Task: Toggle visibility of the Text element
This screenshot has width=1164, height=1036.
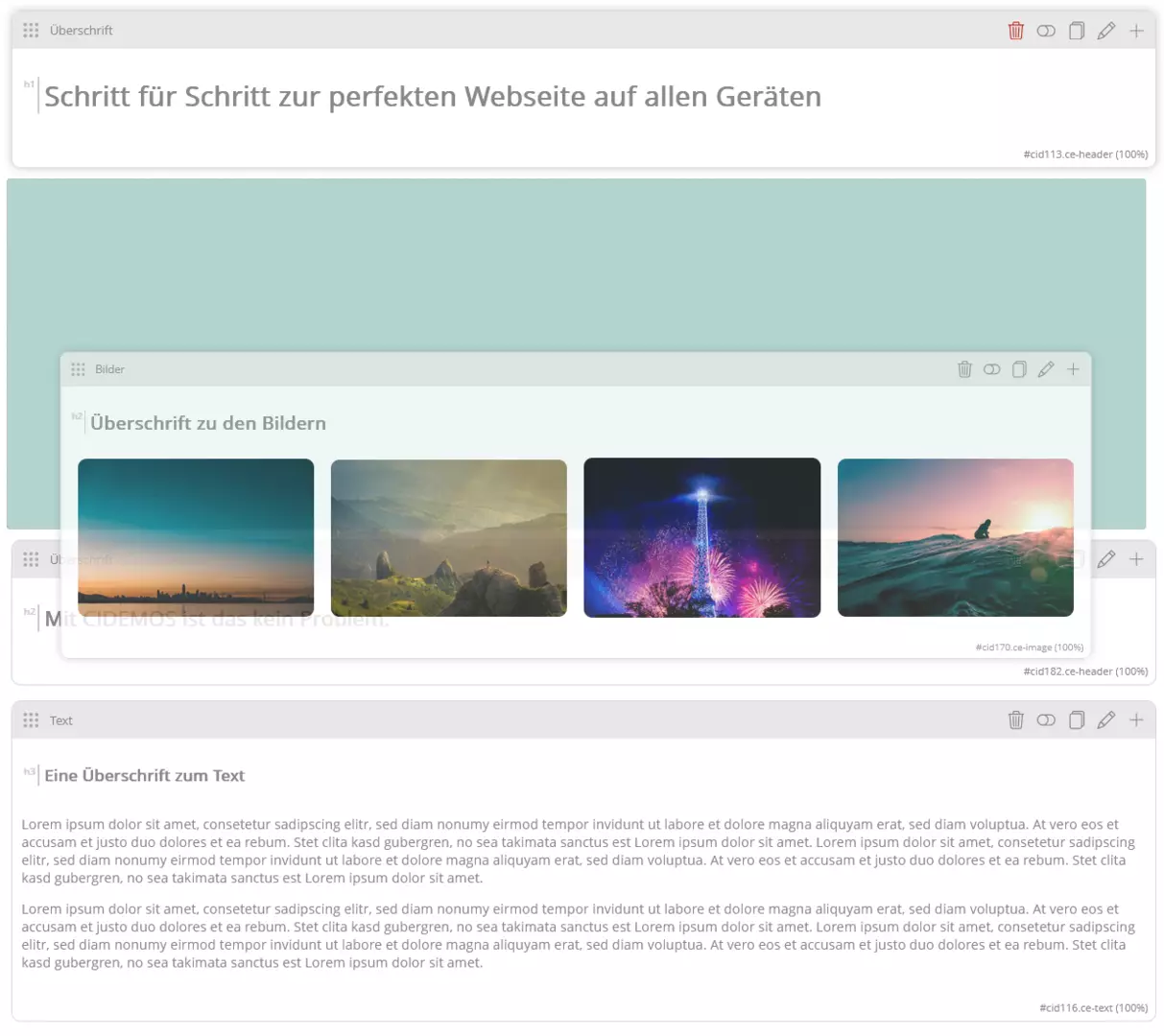Action: point(1046,720)
